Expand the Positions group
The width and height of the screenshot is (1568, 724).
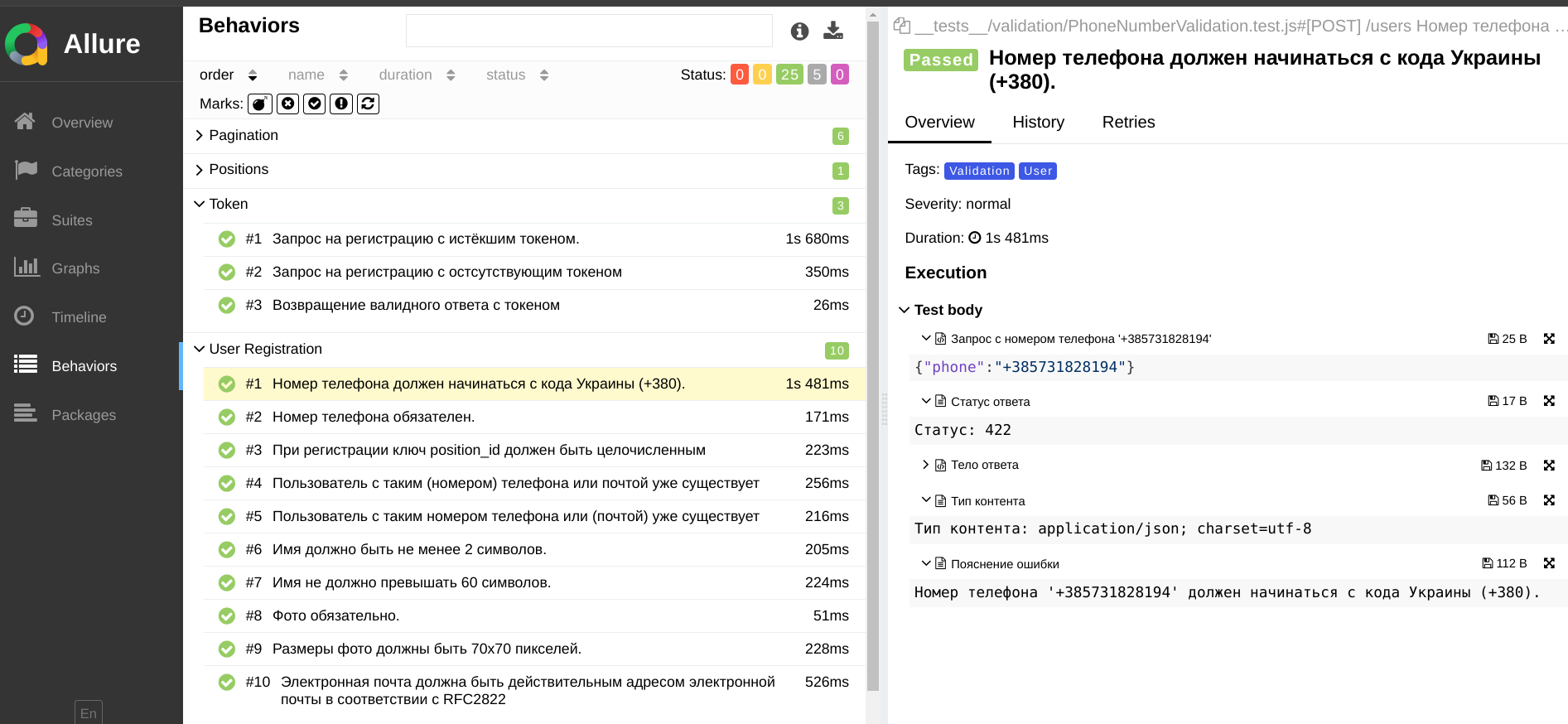pyautogui.click(x=524, y=170)
